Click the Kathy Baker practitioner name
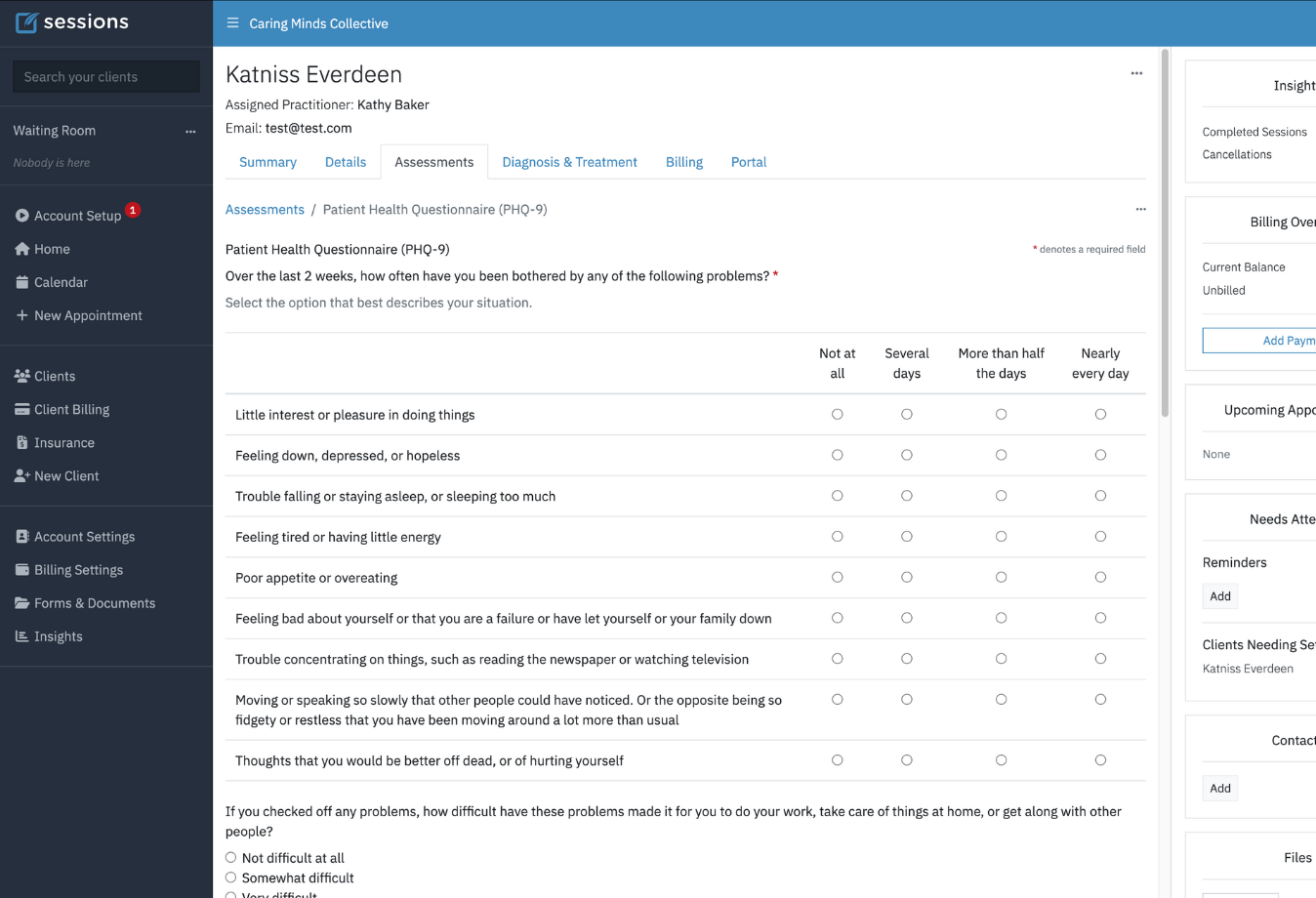1316x898 pixels. click(x=393, y=104)
